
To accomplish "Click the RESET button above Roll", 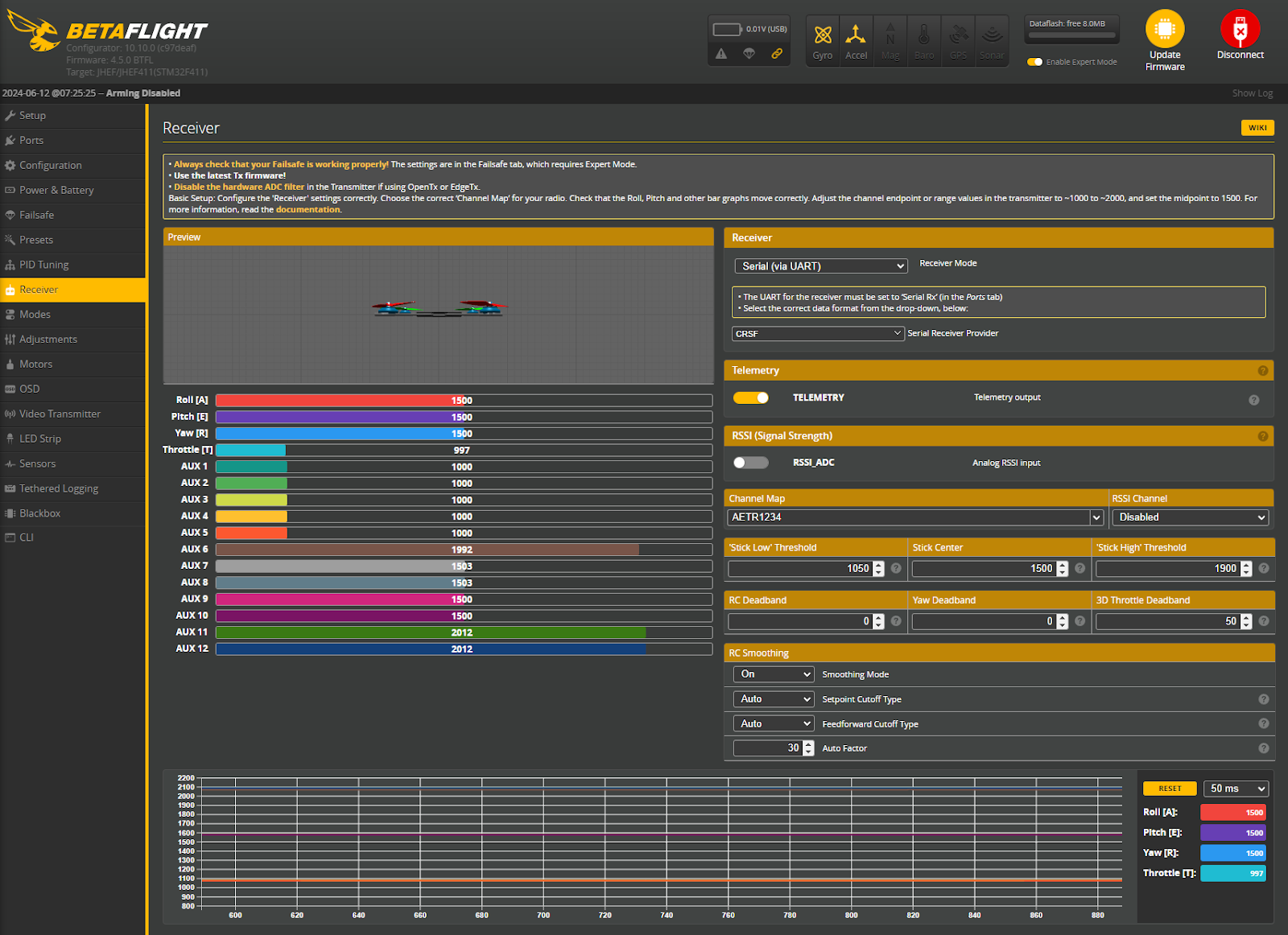I will tap(1169, 788).
